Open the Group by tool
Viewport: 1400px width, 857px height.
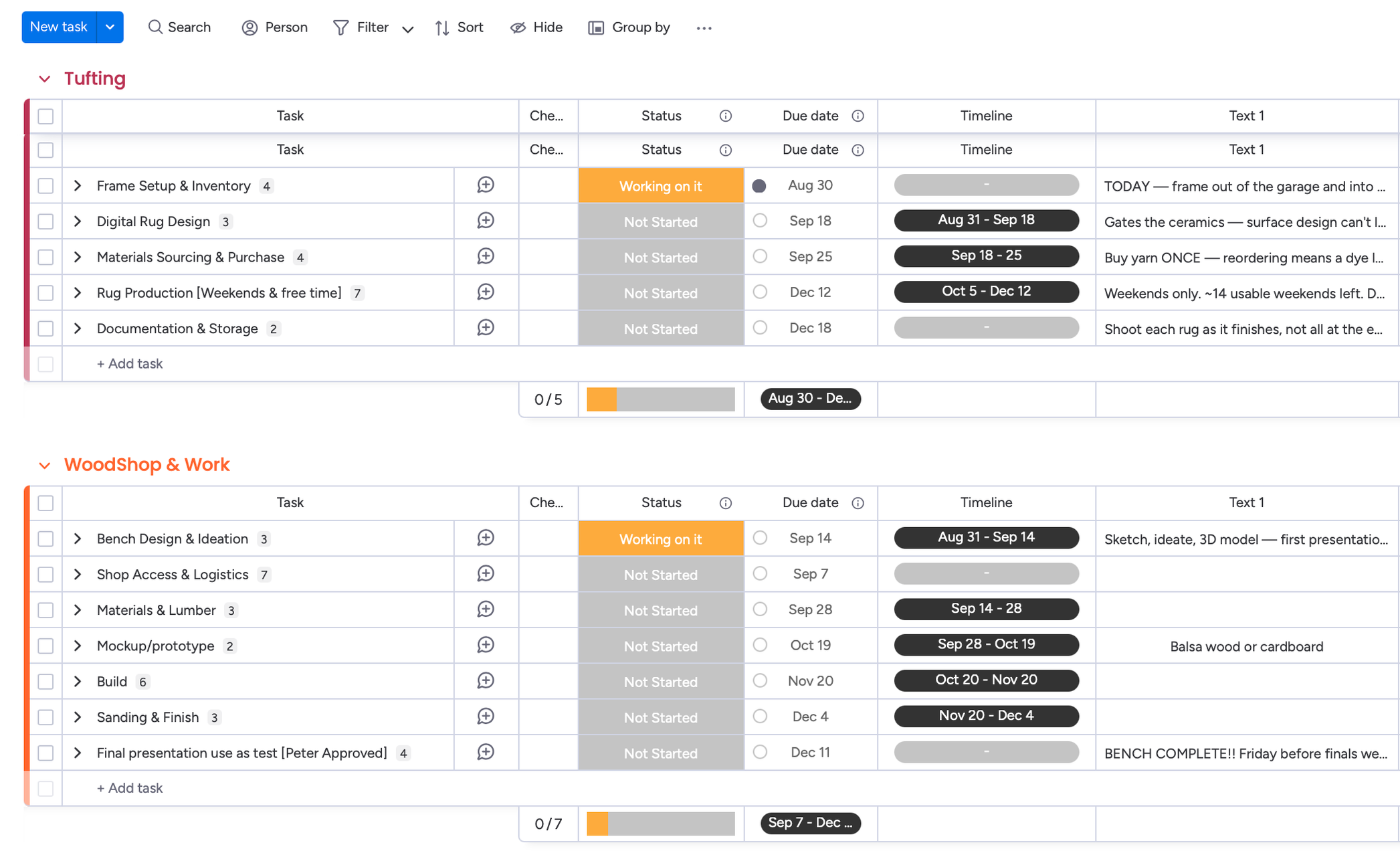[629, 27]
